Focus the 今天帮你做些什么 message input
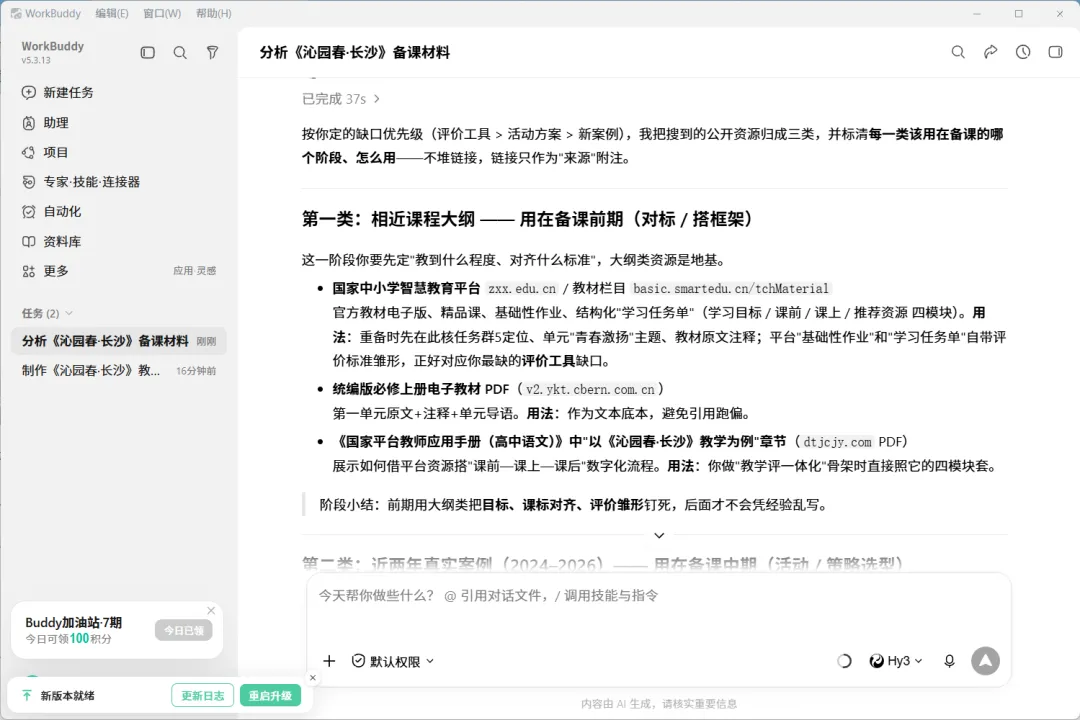The width and height of the screenshot is (1080, 720). point(658,596)
